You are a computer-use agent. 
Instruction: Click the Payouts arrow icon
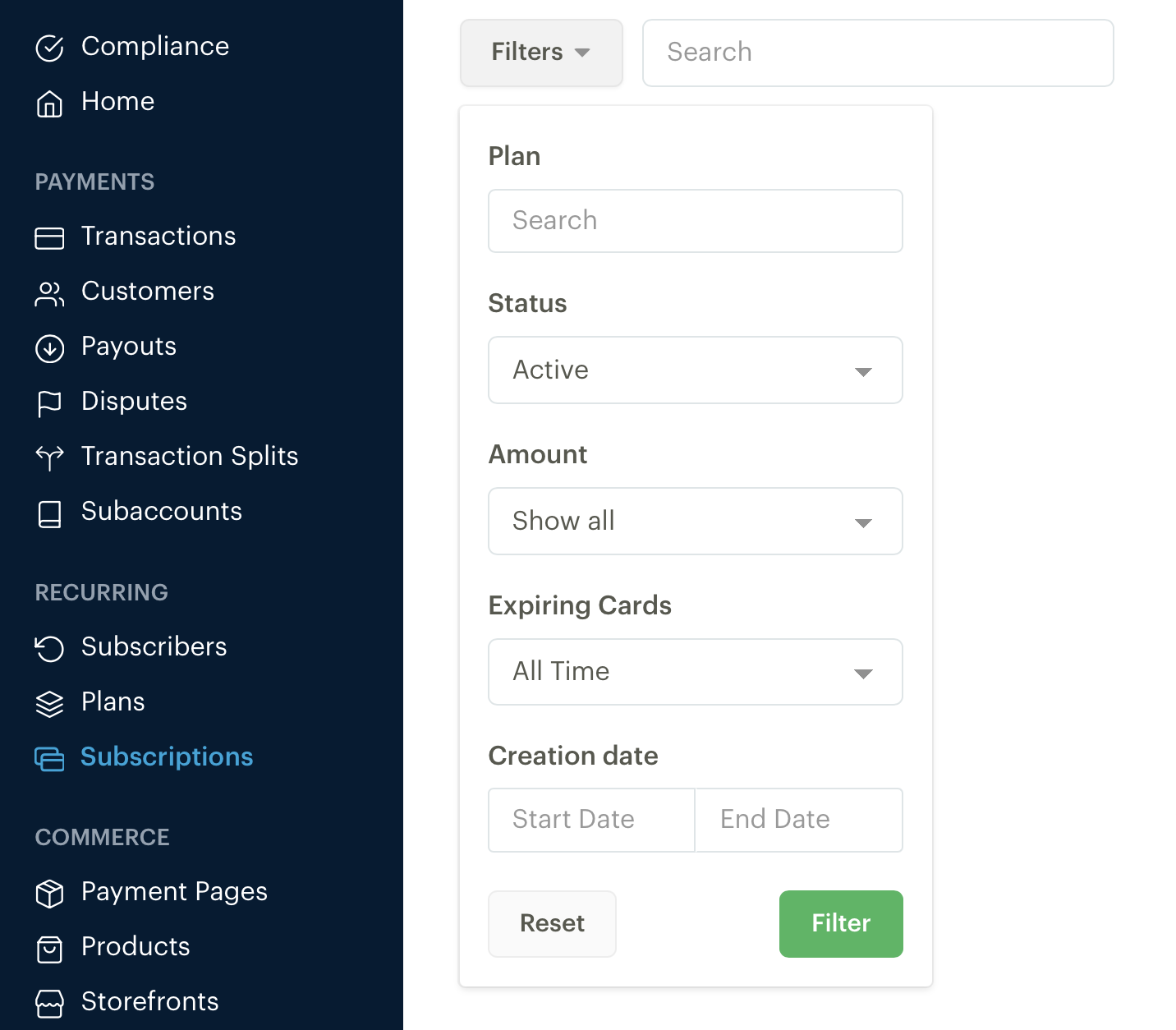coord(49,348)
